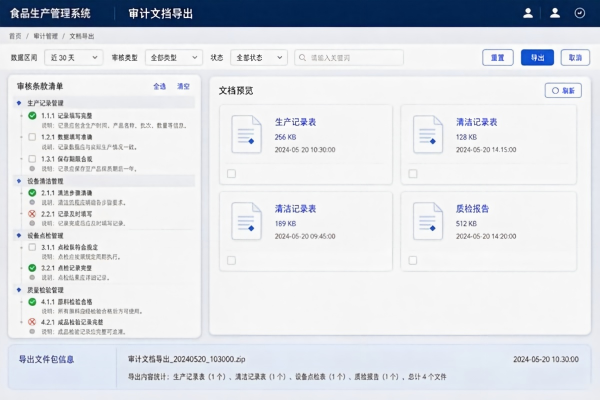
Task: Go to 首页 in the breadcrumb
Action: pos(15,36)
